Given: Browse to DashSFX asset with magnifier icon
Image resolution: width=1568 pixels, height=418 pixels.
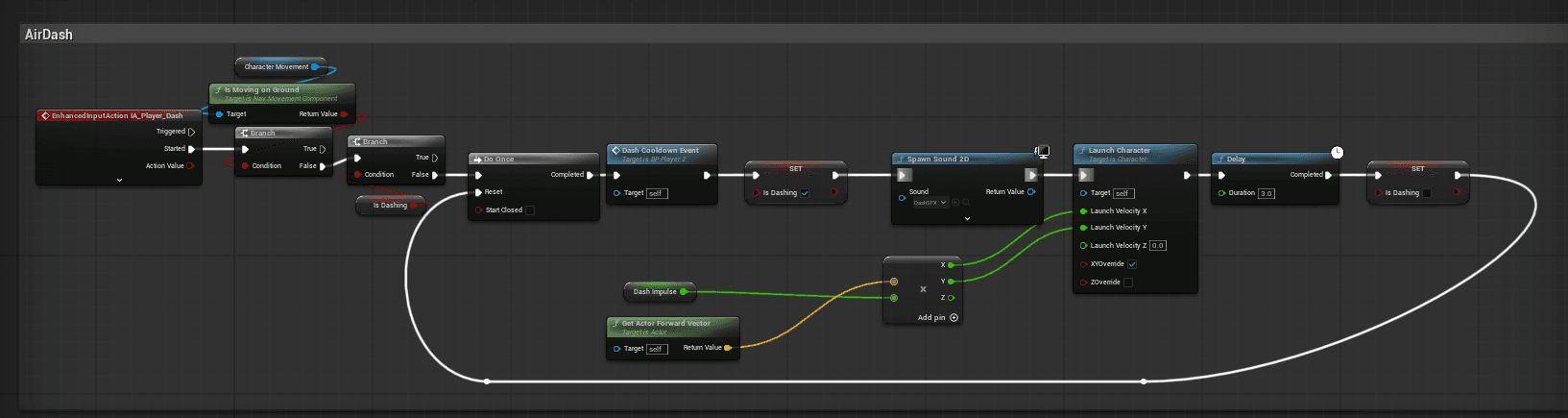Looking at the screenshot, I should pos(966,203).
